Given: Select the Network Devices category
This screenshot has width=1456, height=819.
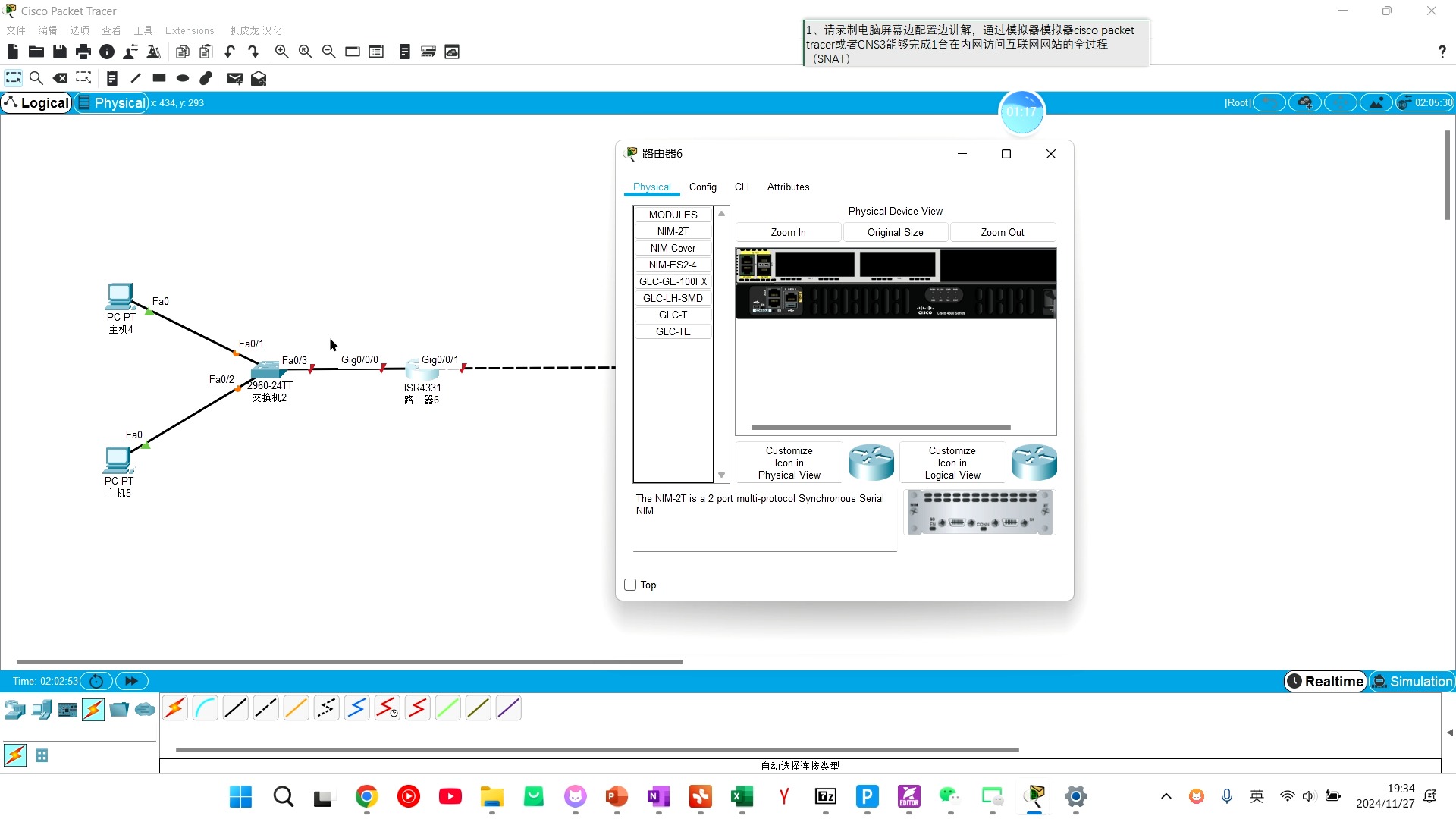Looking at the screenshot, I should [15, 710].
